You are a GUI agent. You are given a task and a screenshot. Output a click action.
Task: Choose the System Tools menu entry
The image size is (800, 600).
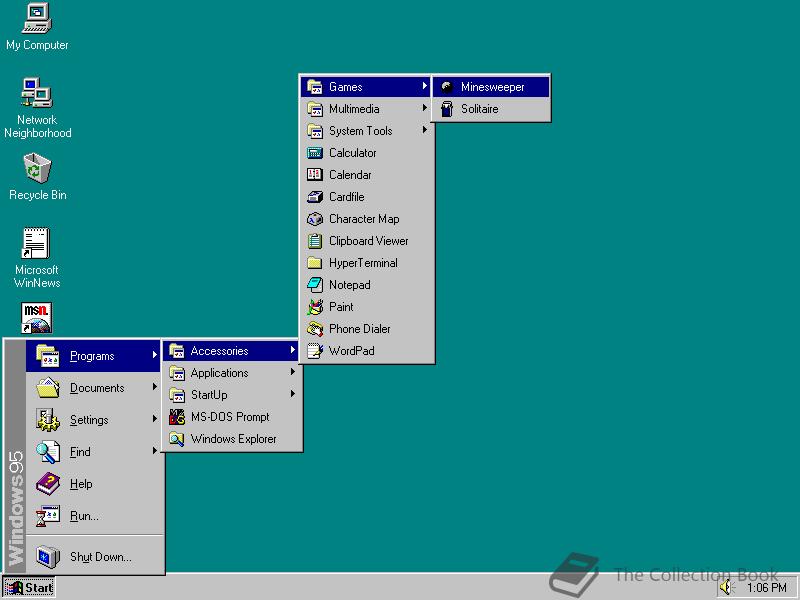pyautogui.click(x=366, y=131)
